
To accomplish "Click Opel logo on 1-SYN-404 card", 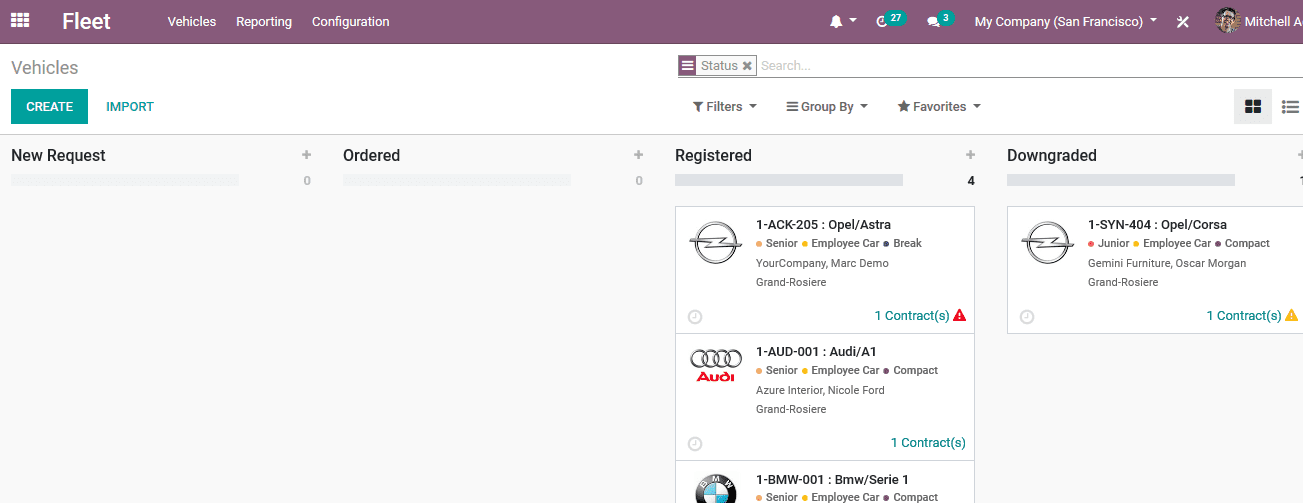I will click(1048, 243).
